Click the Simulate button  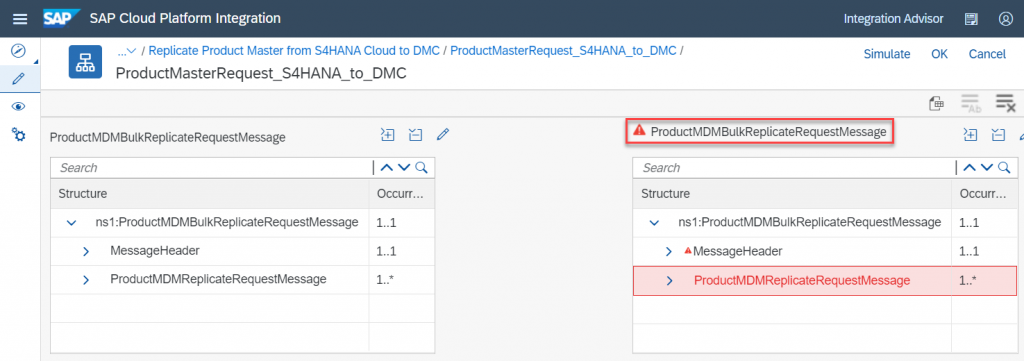coord(887,54)
